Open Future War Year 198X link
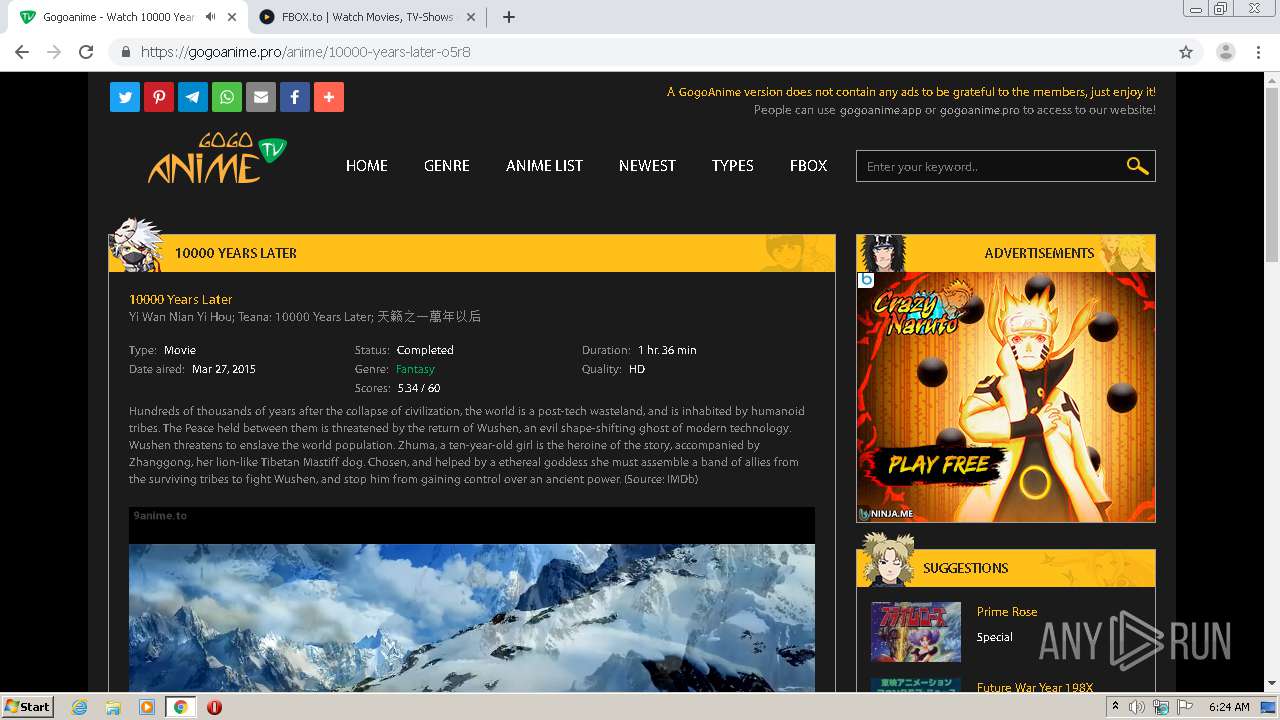This screenshot has width=1280, height=720. pos(1035,687)
